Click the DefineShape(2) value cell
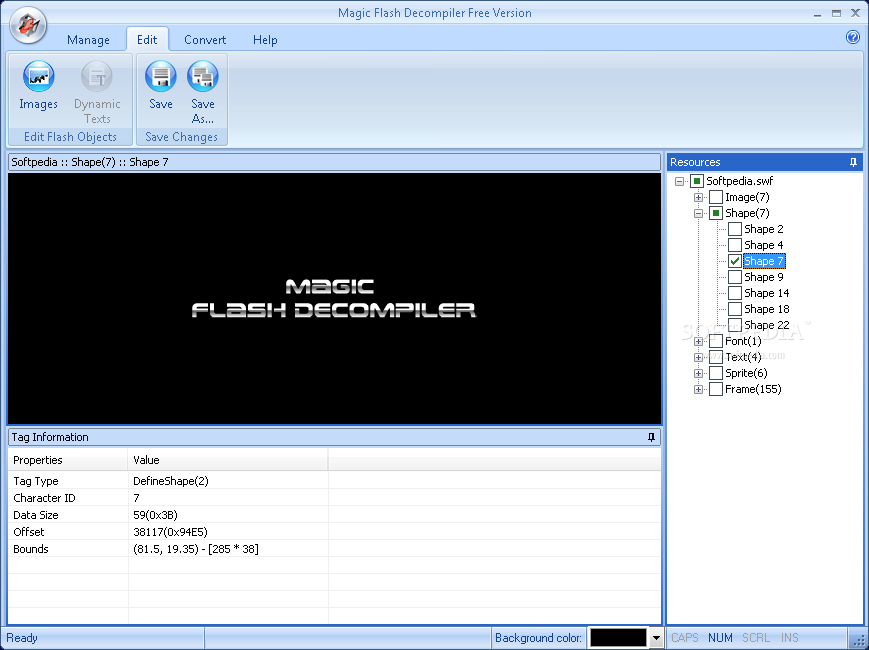The height and width of the screenshot is (650, 869). (228, 481)
